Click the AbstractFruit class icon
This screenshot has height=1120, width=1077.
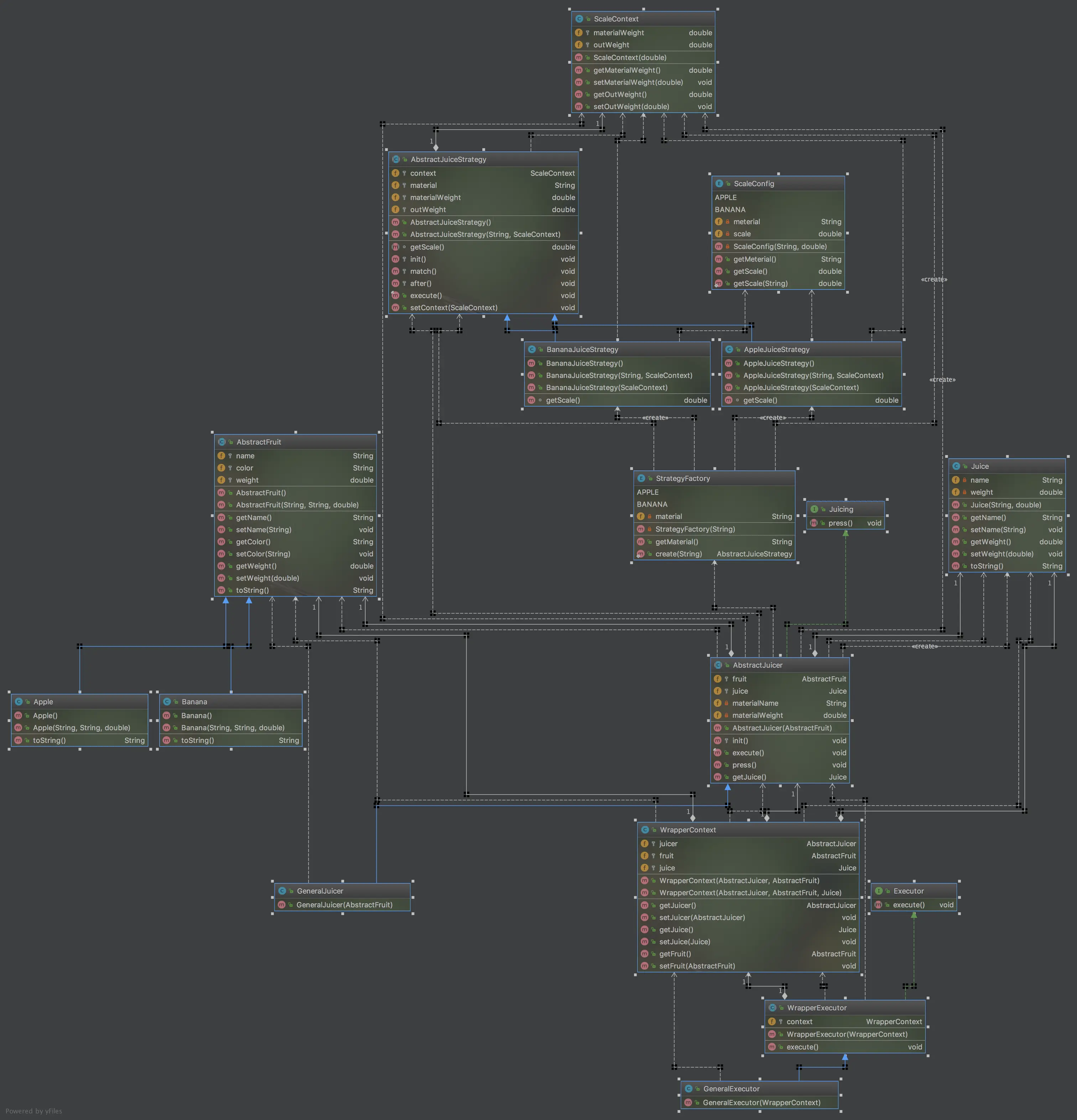(x=222, y=442)
